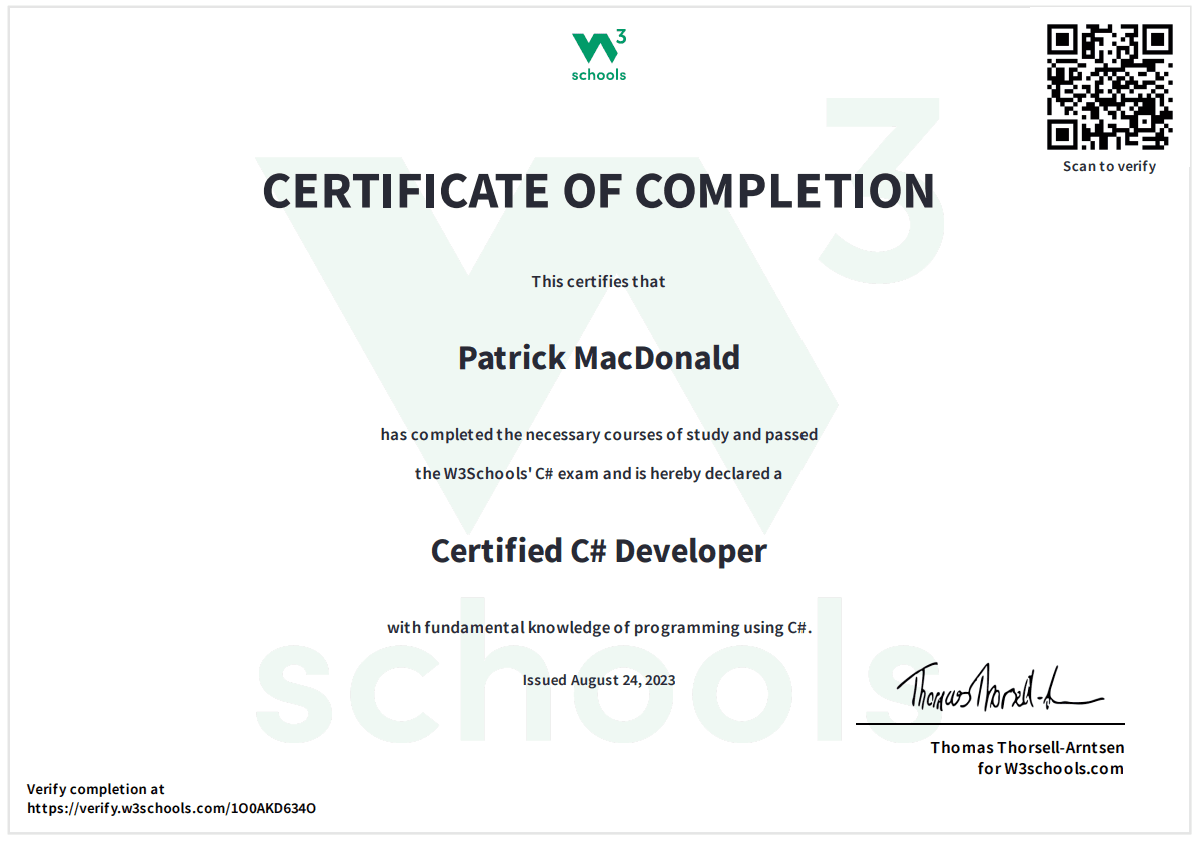Click the handwritten signature

point(990,688)
